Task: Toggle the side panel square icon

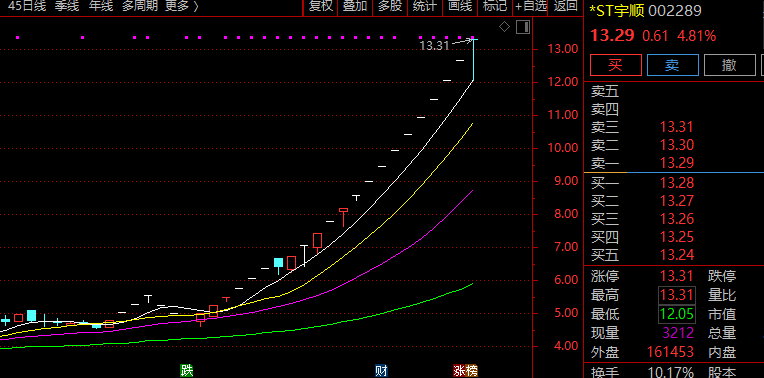Action: pyautogui.click(x=523, y=27)
